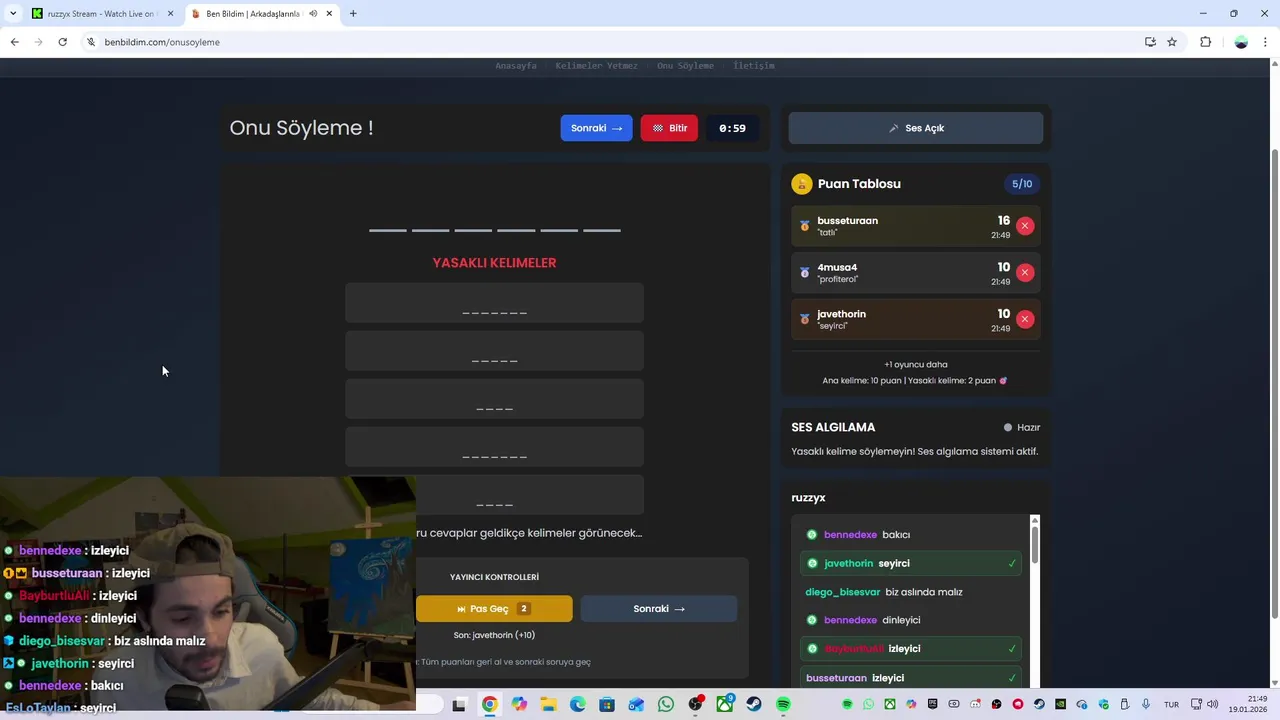Screen dimensions: 1280x720
Task: Open Microsoft Store from the taskbar
Action: point(607,705)
